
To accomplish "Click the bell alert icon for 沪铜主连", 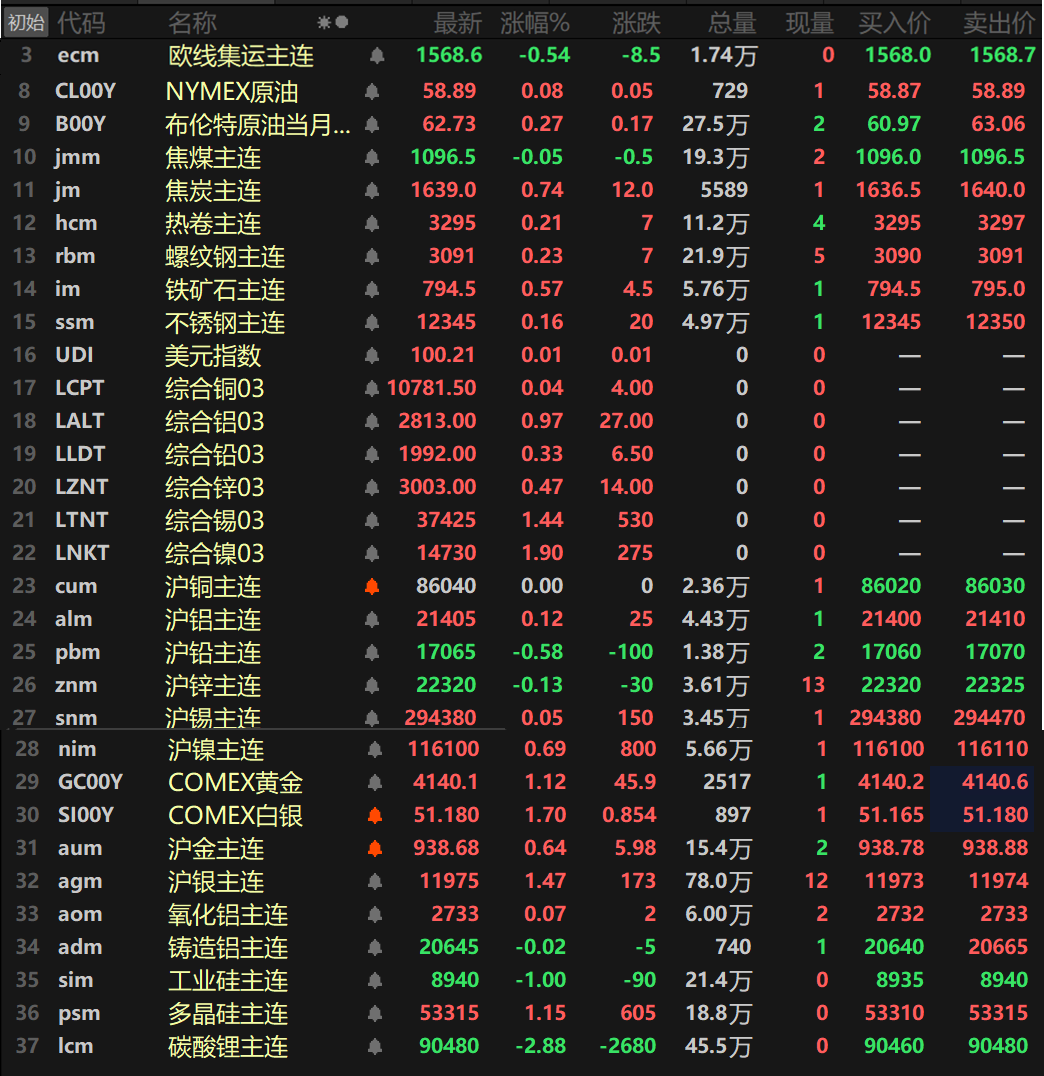I will (x=372, y=587).
